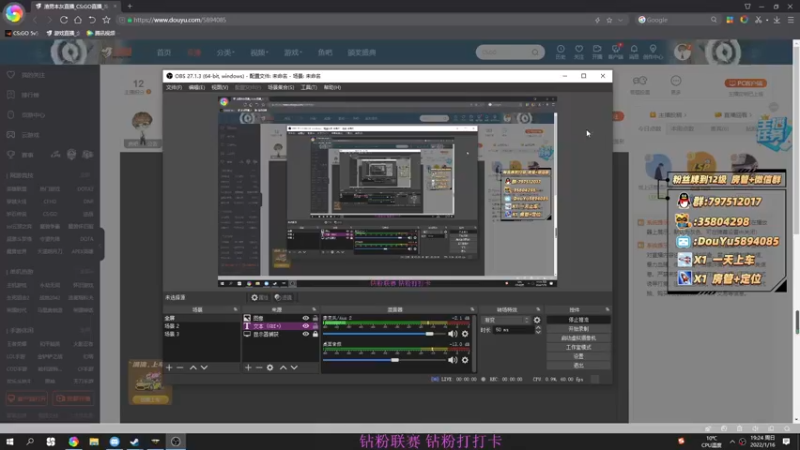800x450 pixels.
Task: Open the notification center in the system tray
Action: (787, 441)
